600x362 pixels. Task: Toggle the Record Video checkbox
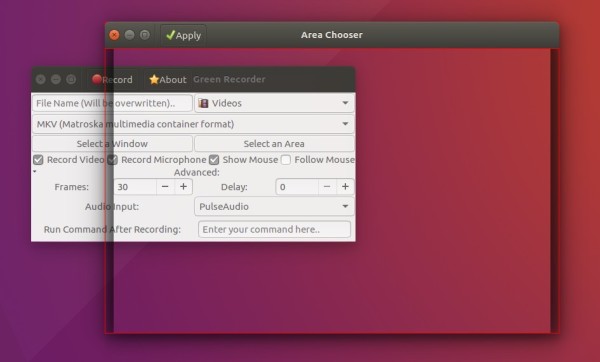tap(38, 160)
